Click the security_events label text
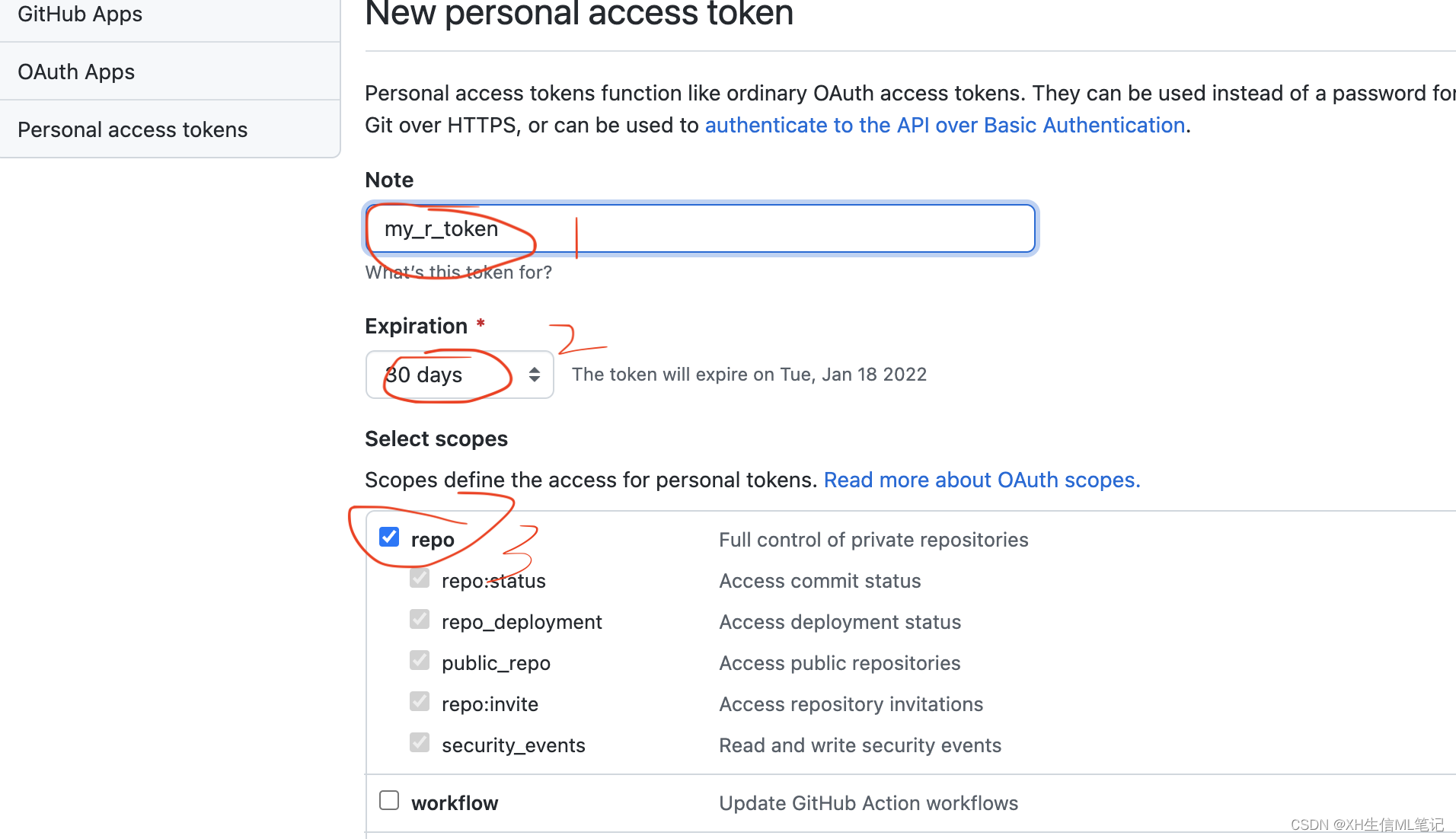 pyautogui.click(x=513, y=745)
